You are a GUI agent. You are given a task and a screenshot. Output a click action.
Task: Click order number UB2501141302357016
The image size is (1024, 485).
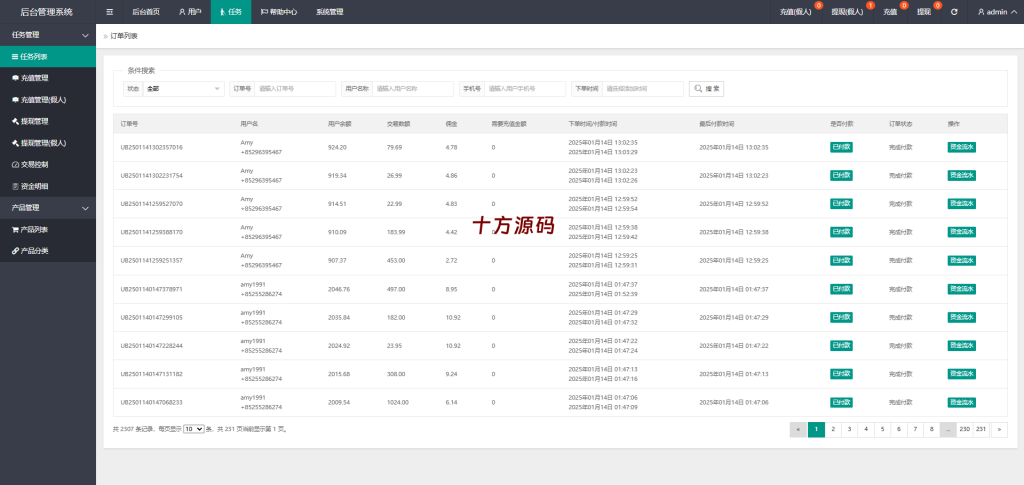click(152, 148)
